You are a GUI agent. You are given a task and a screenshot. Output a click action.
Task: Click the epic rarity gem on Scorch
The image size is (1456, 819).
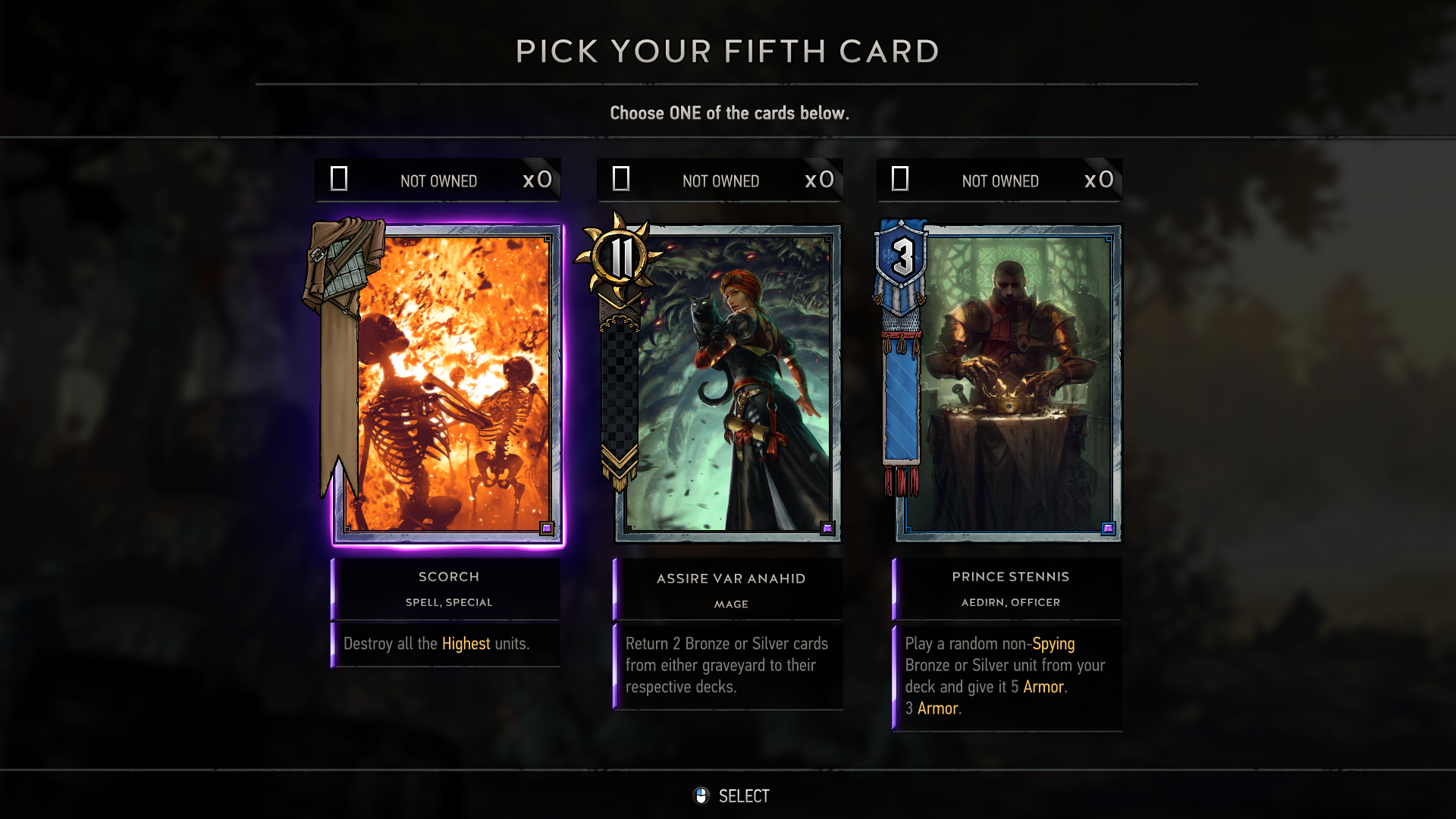pos(547,528)
